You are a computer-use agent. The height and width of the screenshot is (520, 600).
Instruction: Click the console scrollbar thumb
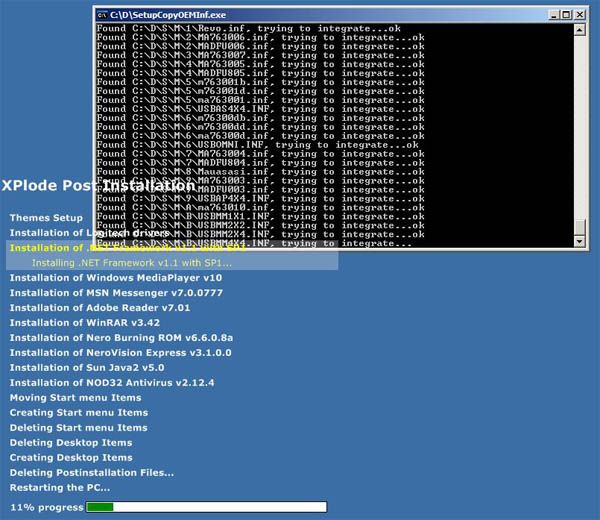(x=580, y=227)
